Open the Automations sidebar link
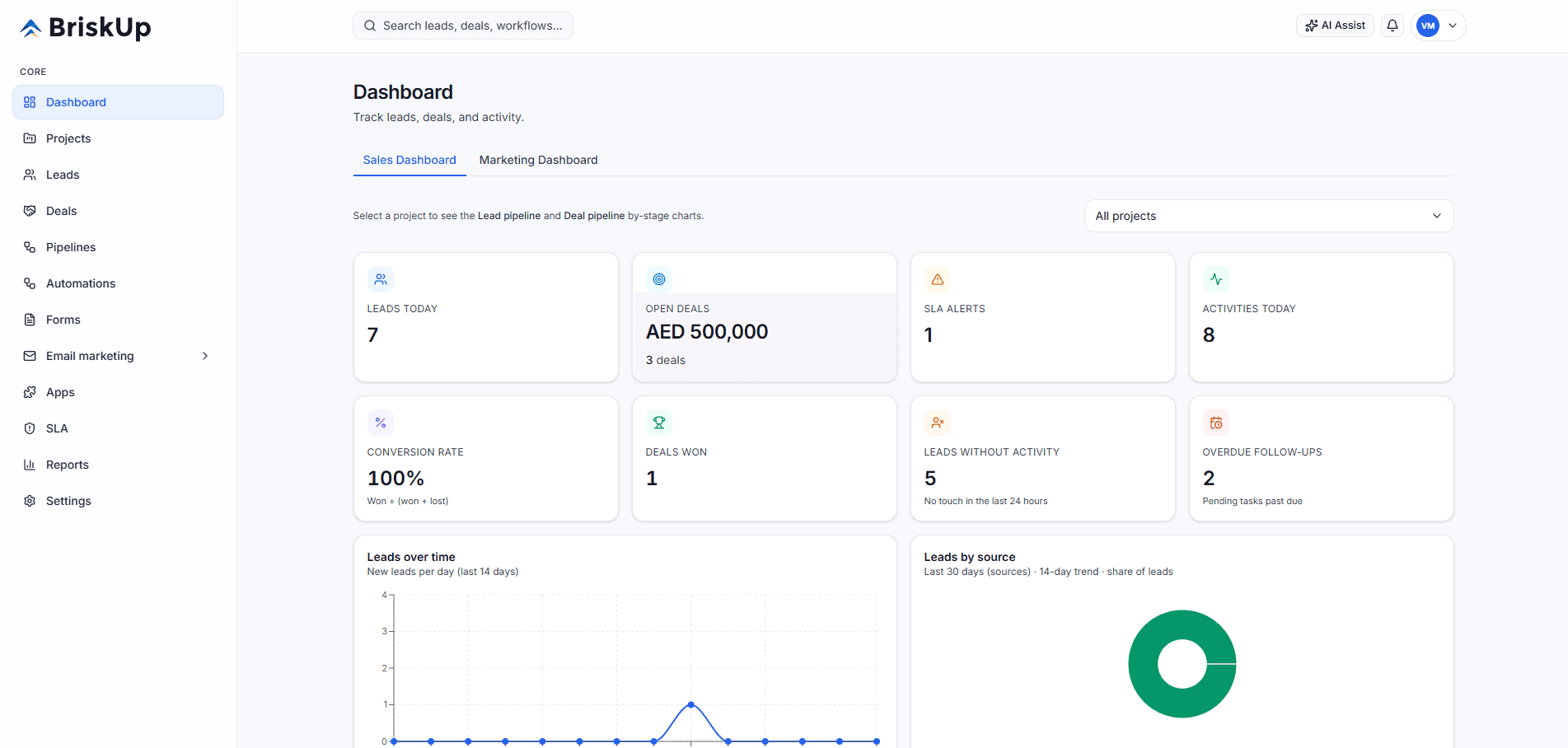 pyautogui.click(x=118, y=283)
